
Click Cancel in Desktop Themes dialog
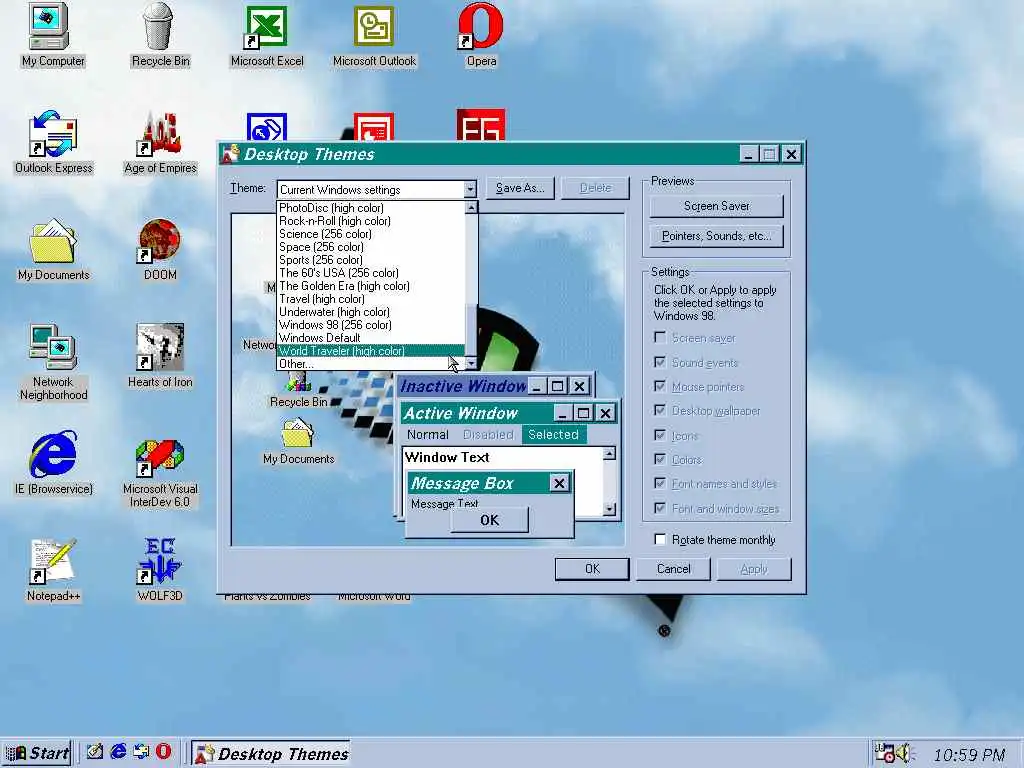click(x=673, y=569)
